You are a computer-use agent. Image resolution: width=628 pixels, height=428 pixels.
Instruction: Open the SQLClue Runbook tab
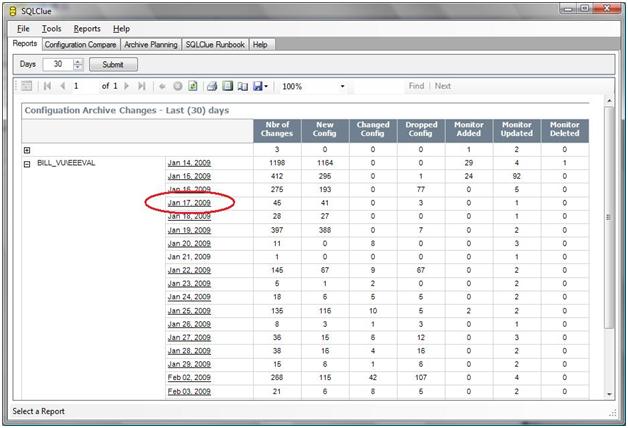(x=214, y=45)
